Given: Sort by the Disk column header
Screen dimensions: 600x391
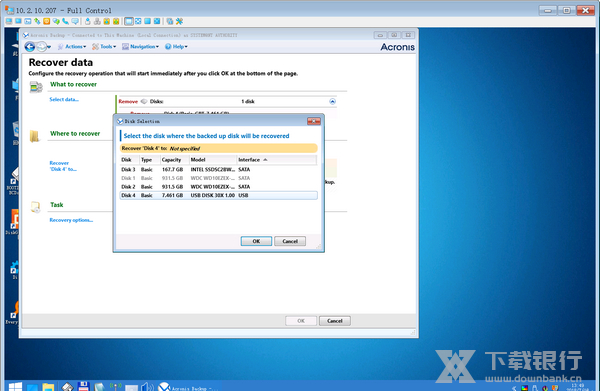Looking at the screenshot, I should pos(129,160).
